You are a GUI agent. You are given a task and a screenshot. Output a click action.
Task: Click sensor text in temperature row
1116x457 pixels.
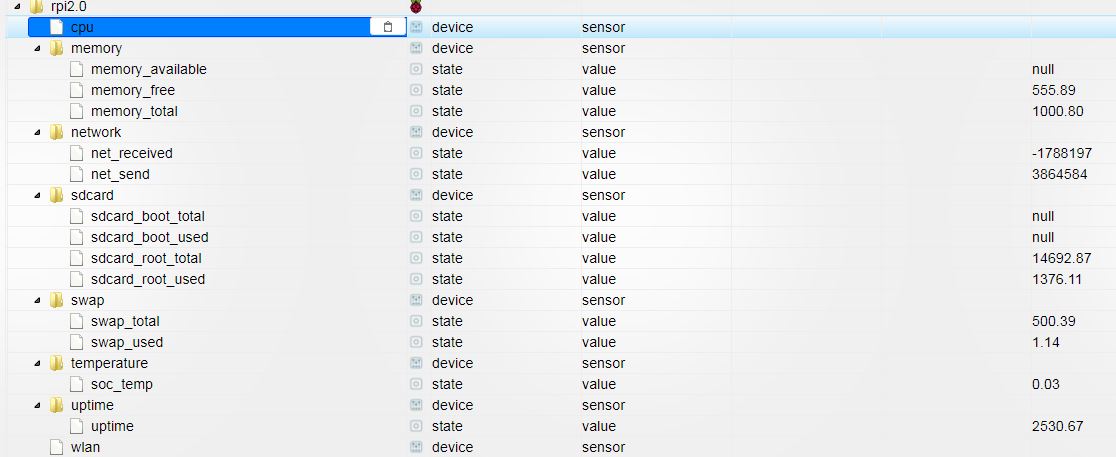point(604,364)
